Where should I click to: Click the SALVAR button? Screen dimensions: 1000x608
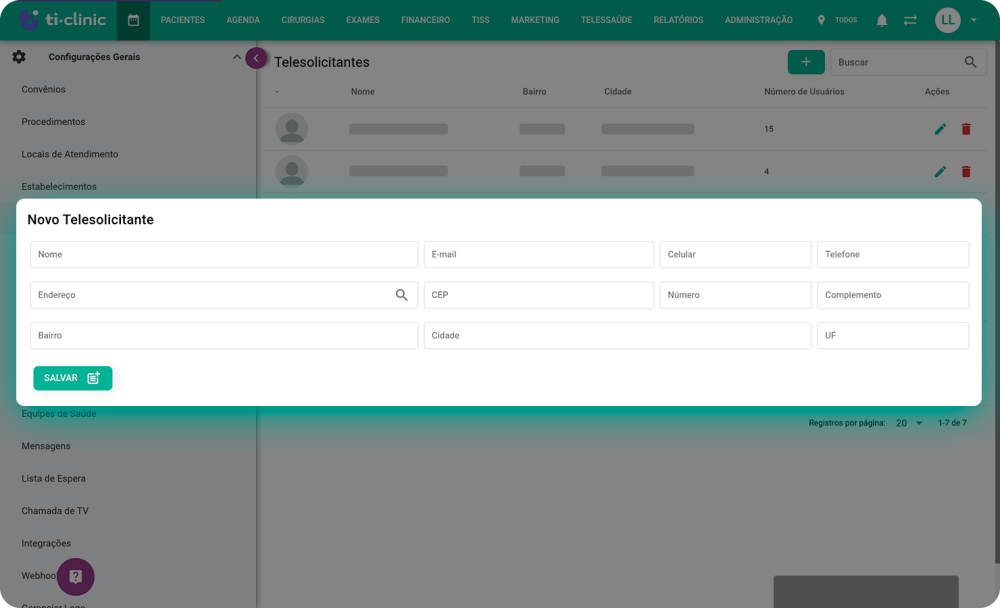coord(73,378)
